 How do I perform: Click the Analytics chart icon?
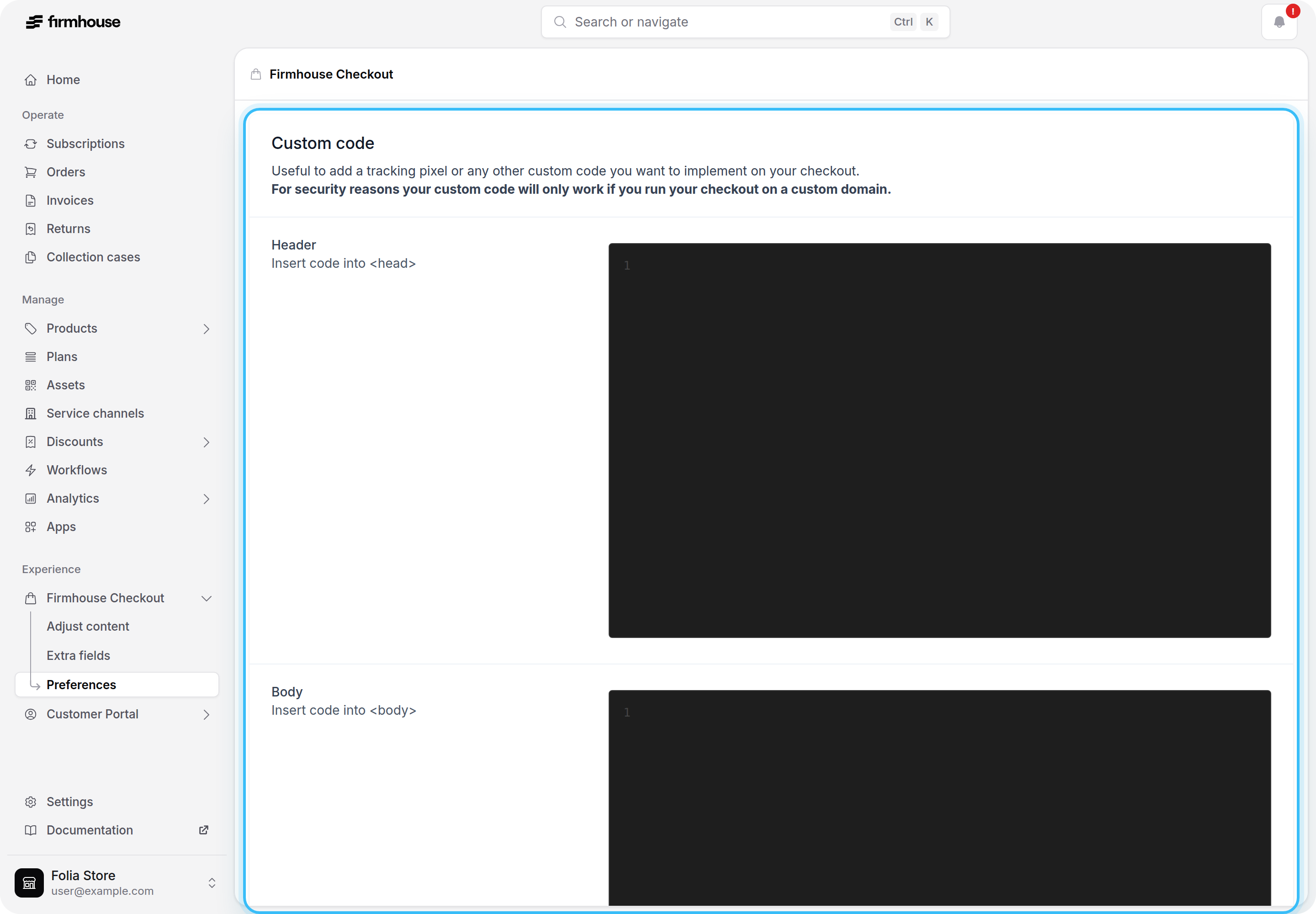(31, 499)
